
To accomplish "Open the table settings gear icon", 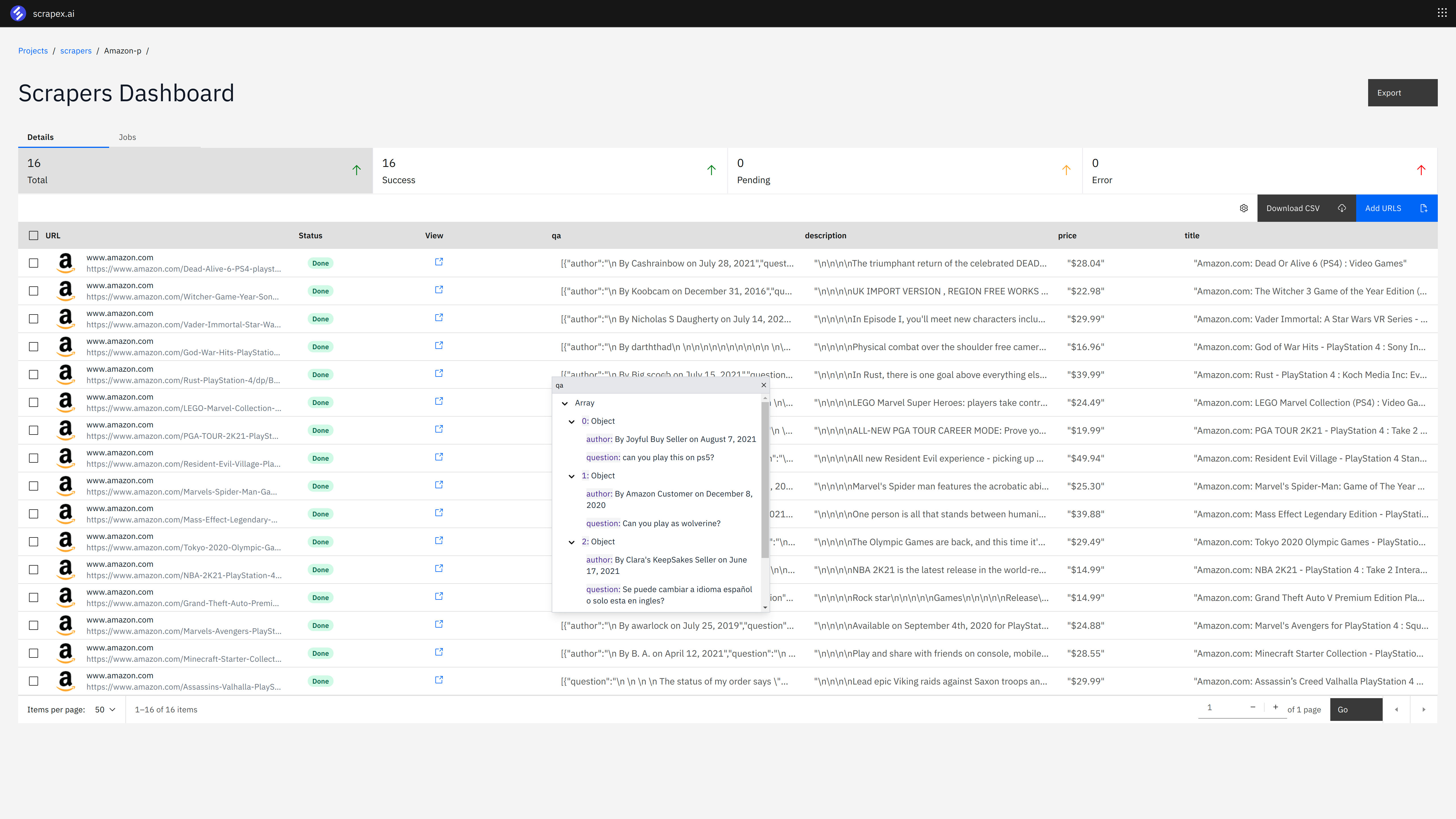I will coord(1244,208).
